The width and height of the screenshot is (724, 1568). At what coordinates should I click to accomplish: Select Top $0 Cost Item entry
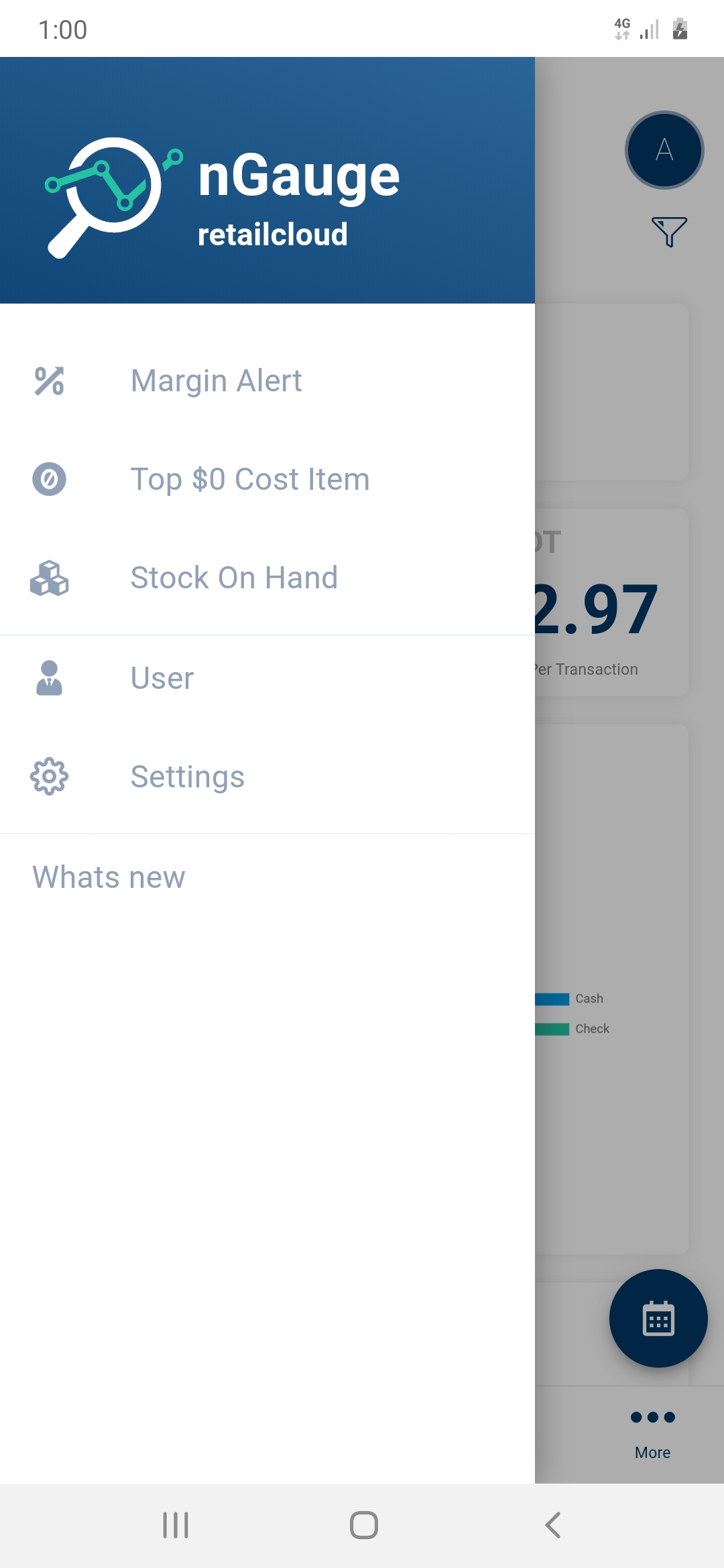click(x=250, y=479)
